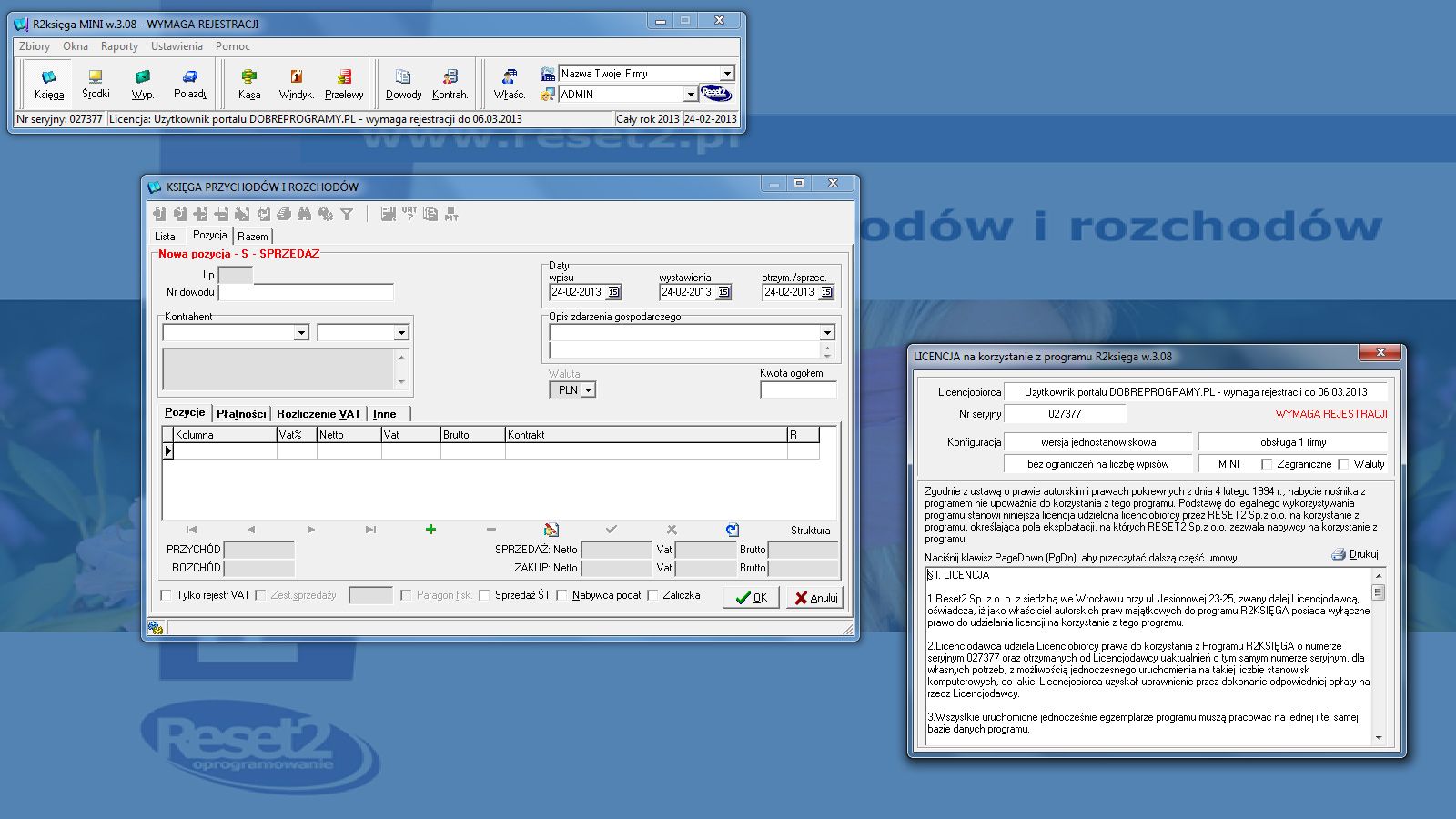Viewport: 1456px width, 819px height.
Task: Open the Waluta PLN currency dropdown
Action: pos(588,390)
